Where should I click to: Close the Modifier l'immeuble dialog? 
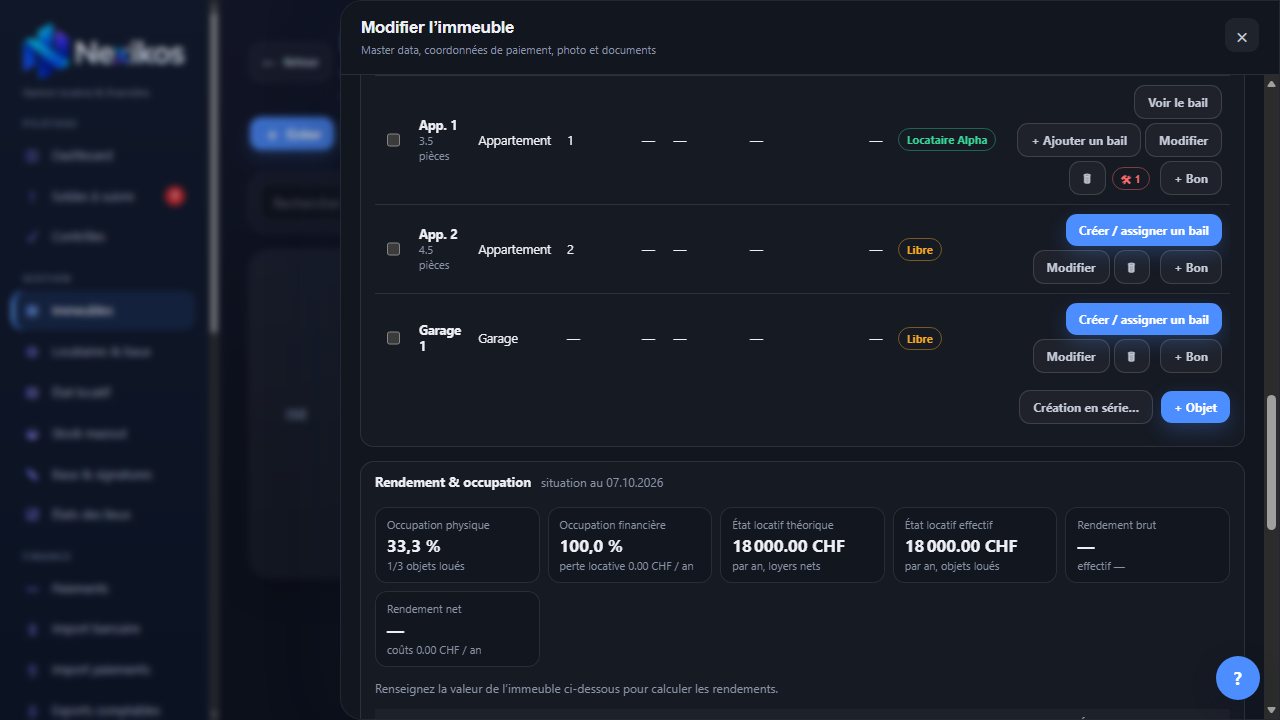tap(1242, 37)
